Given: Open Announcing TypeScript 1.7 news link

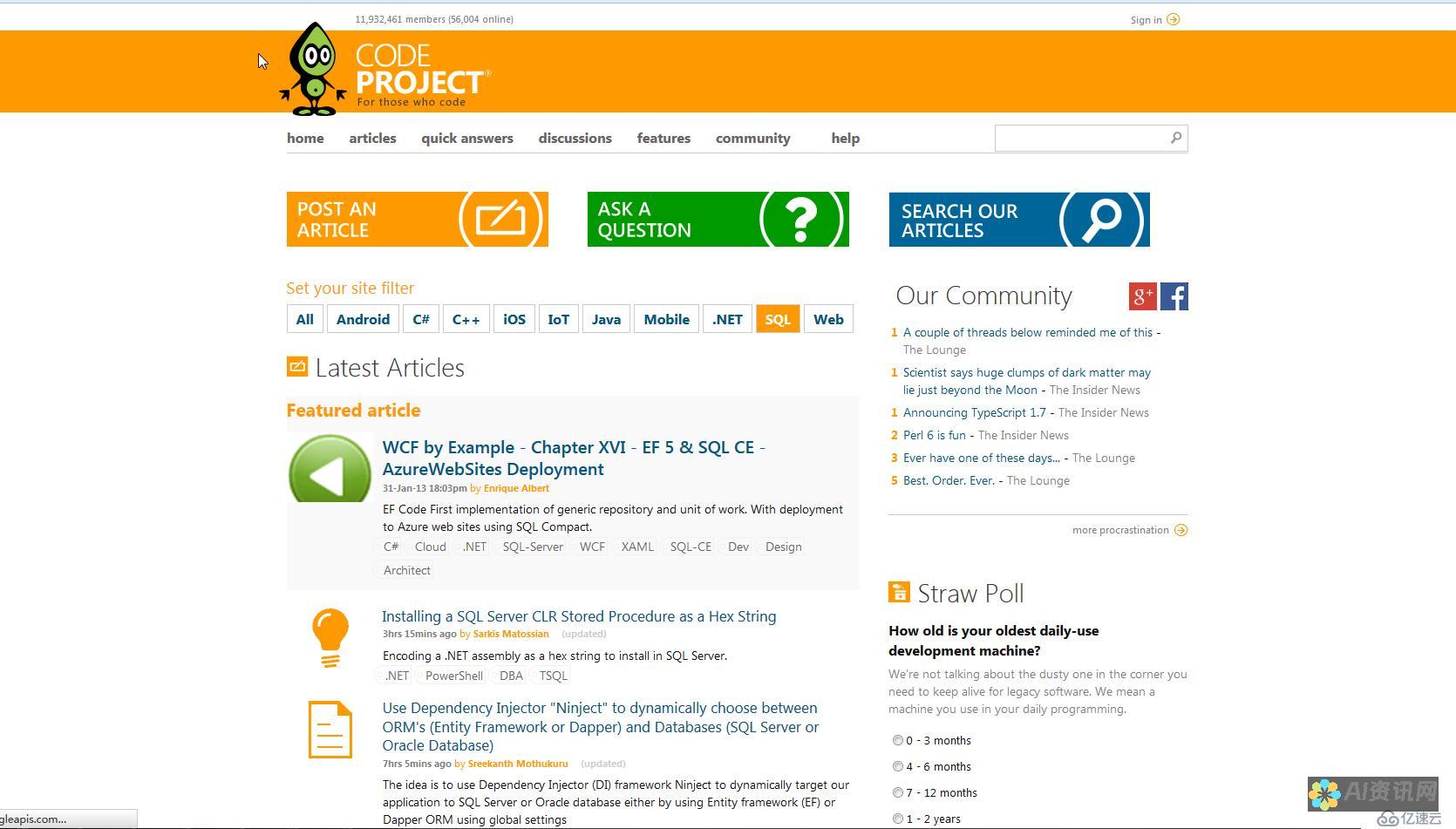Looking at the screenshot, I should tap(975, 412).
